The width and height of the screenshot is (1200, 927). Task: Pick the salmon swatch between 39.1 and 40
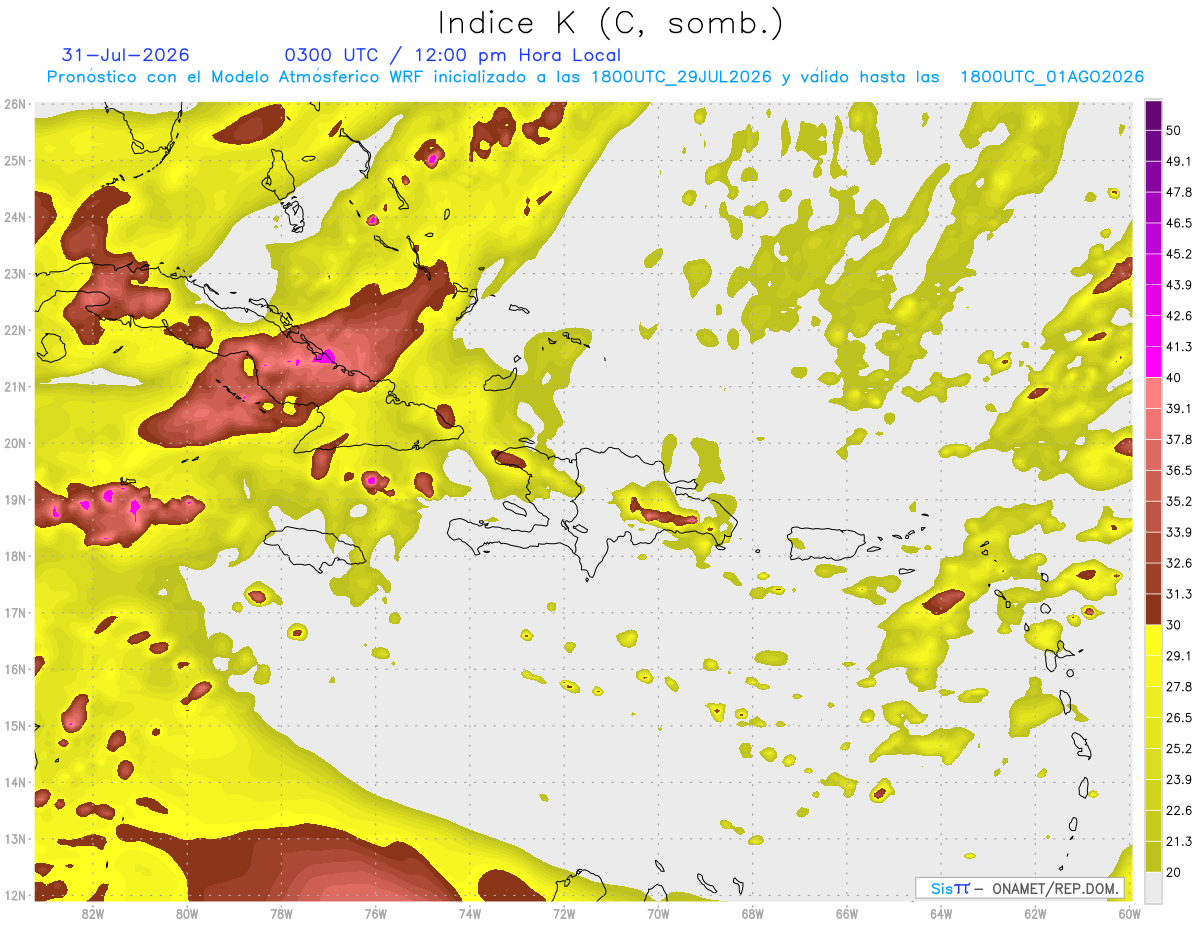click(1153, 393)
